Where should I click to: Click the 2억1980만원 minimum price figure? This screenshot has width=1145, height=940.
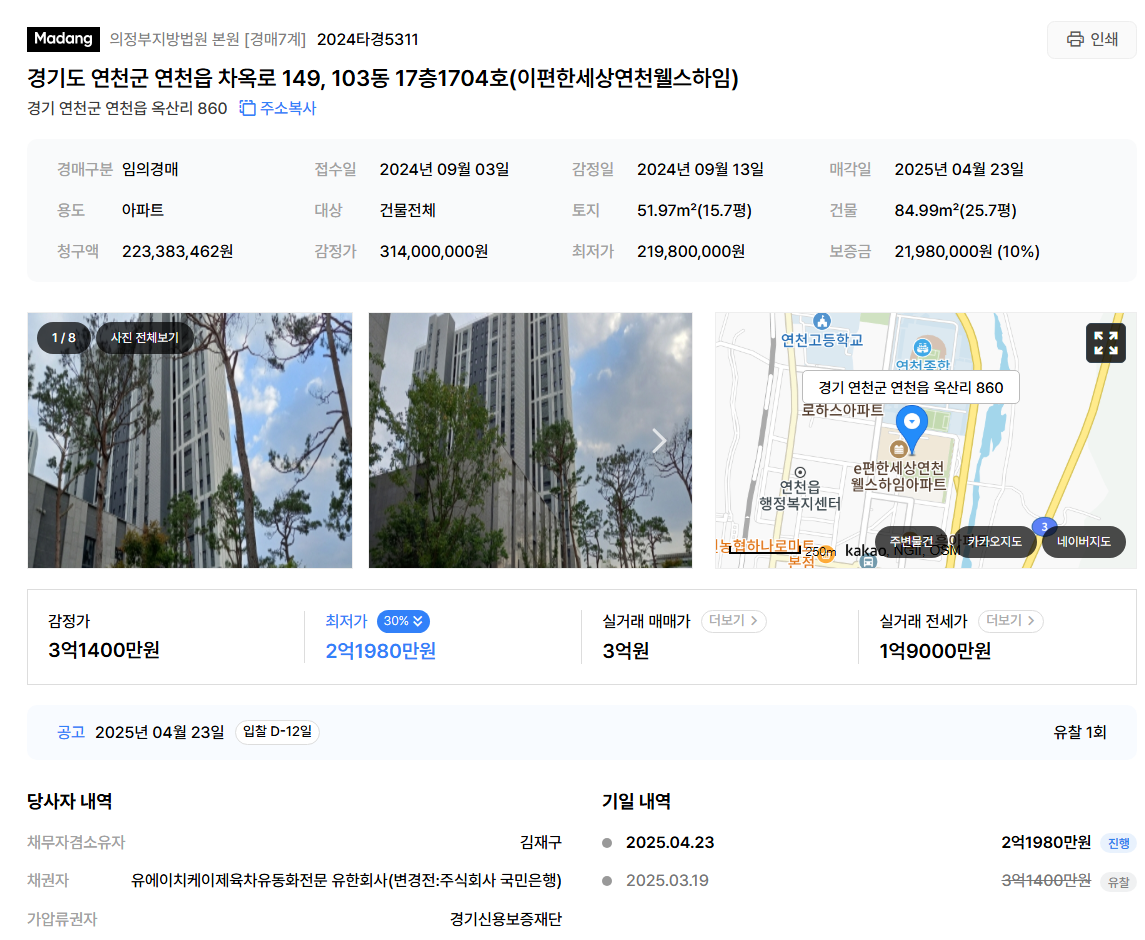380,651
